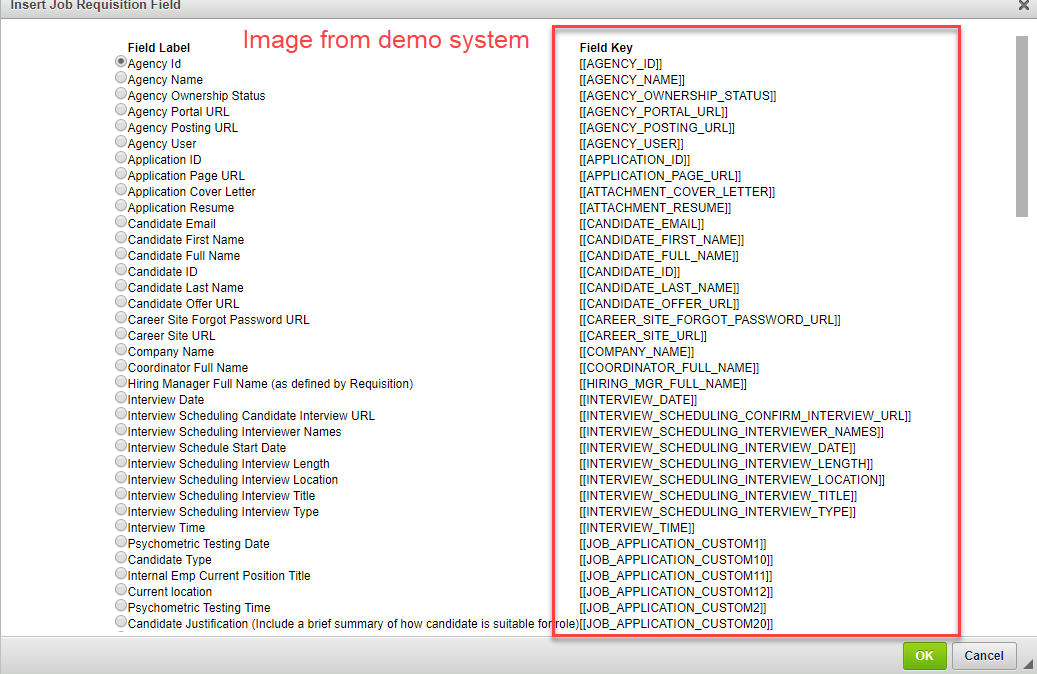Viewport: 1037px width, 674px height.
Task: Pick Interview Scheduling Candidate Interview URL option
Action: [120, 413]
